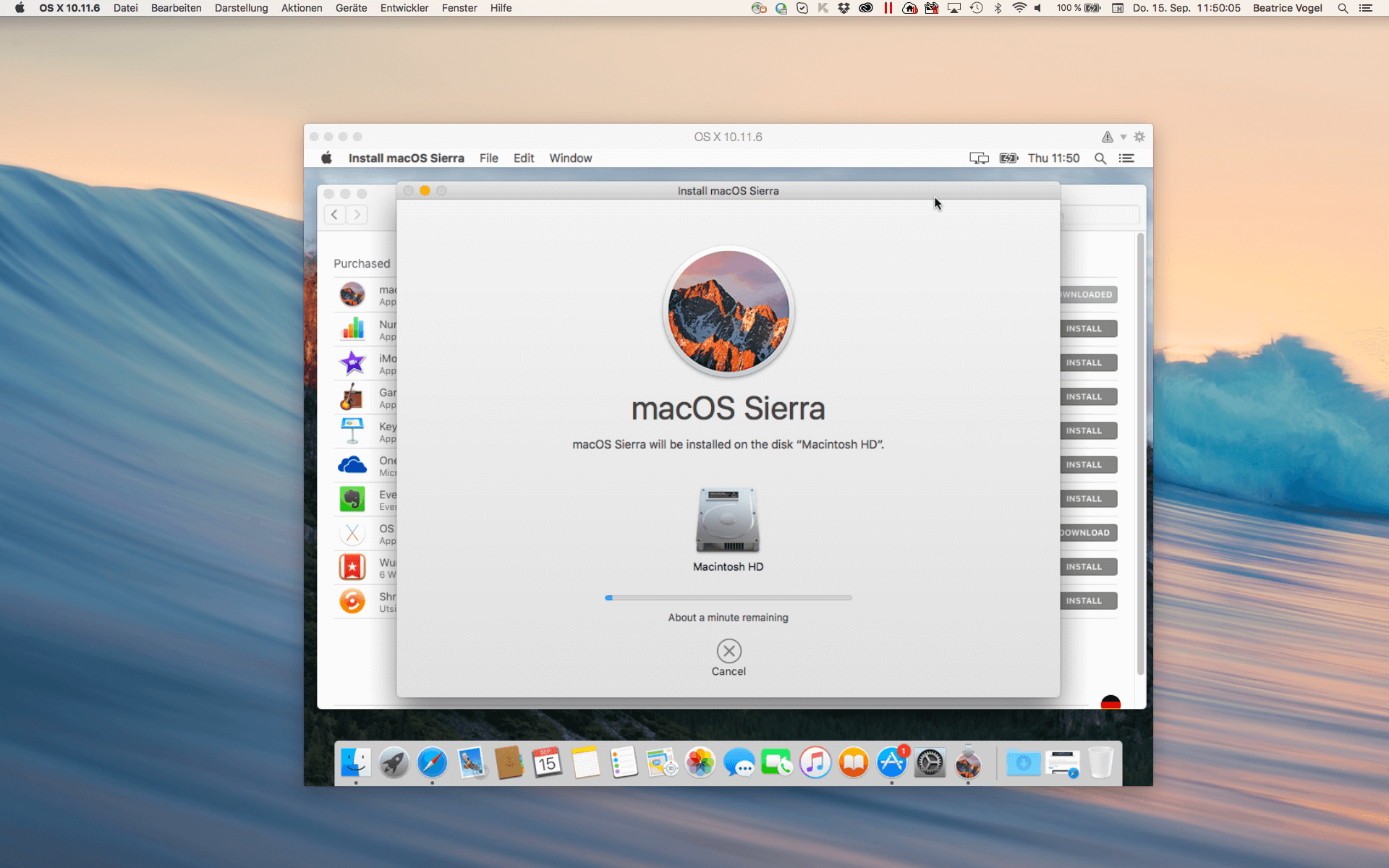
Task: Select the Macintosh HD disk icon
Action: point(728,519)
